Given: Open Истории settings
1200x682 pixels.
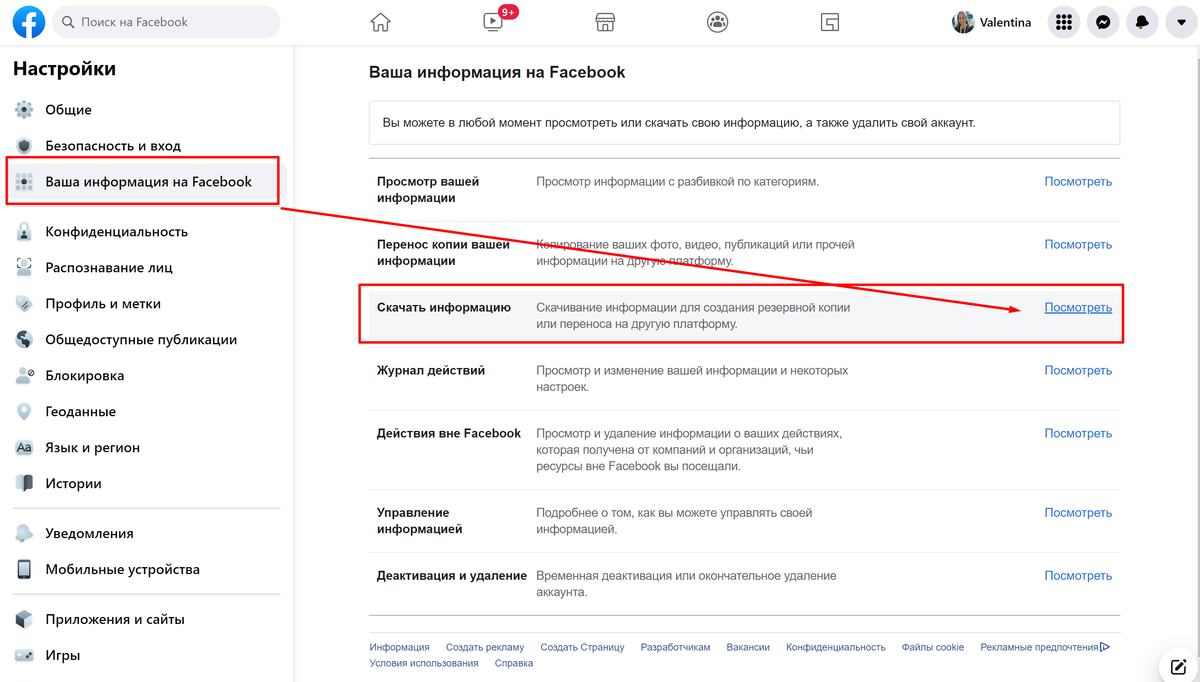Looking at the screenshot, I should coord(74,484).
